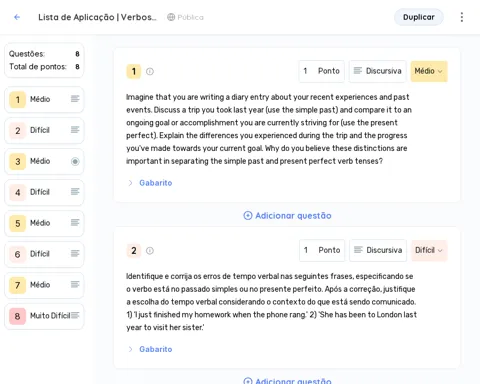
Task: Click the info icon beside question 1
Action: [150, 71]
